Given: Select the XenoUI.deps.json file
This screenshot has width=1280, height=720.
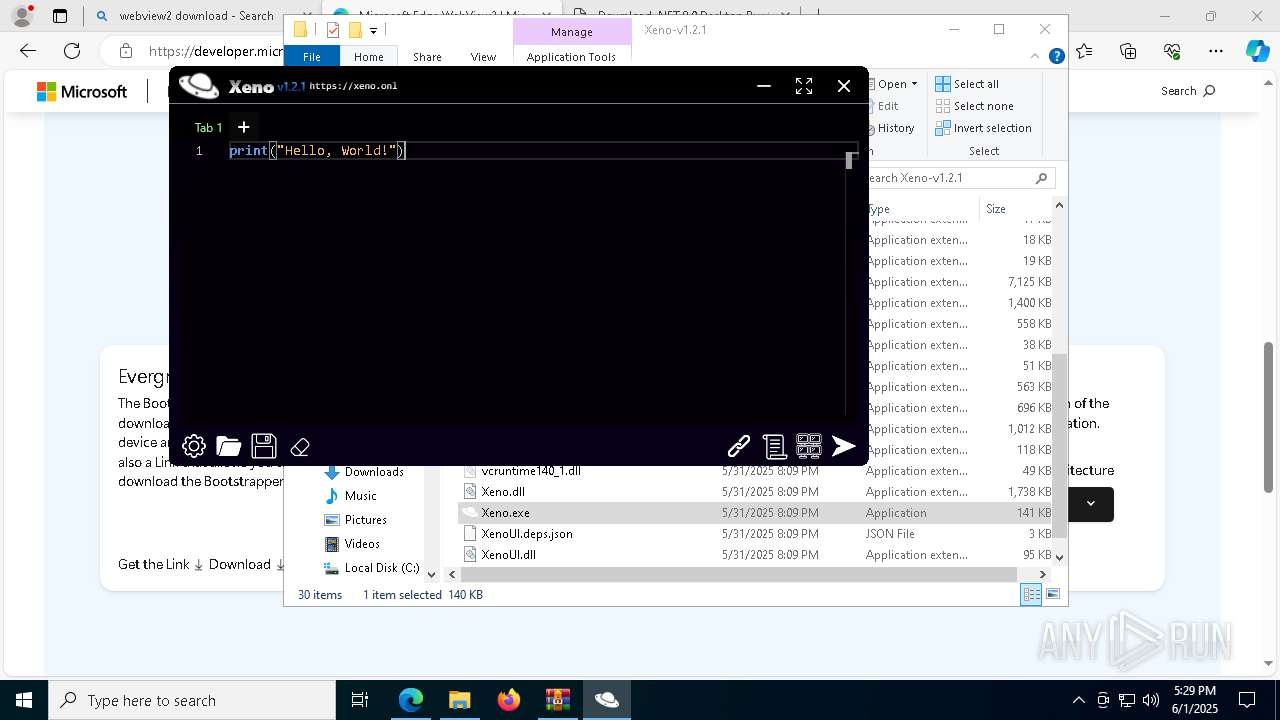Looking at the screenshot, I should click(x=526, y=534).
